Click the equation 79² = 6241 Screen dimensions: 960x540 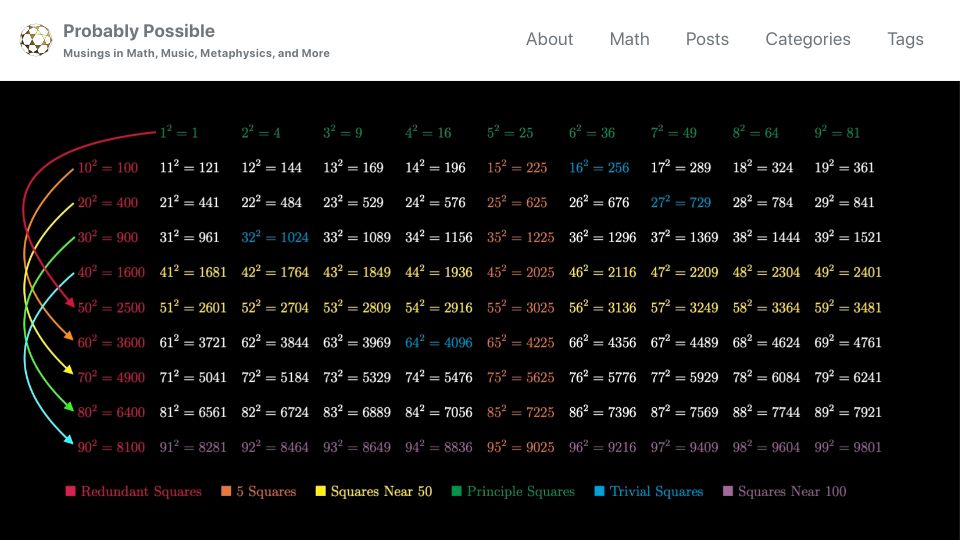pos(848,377)
